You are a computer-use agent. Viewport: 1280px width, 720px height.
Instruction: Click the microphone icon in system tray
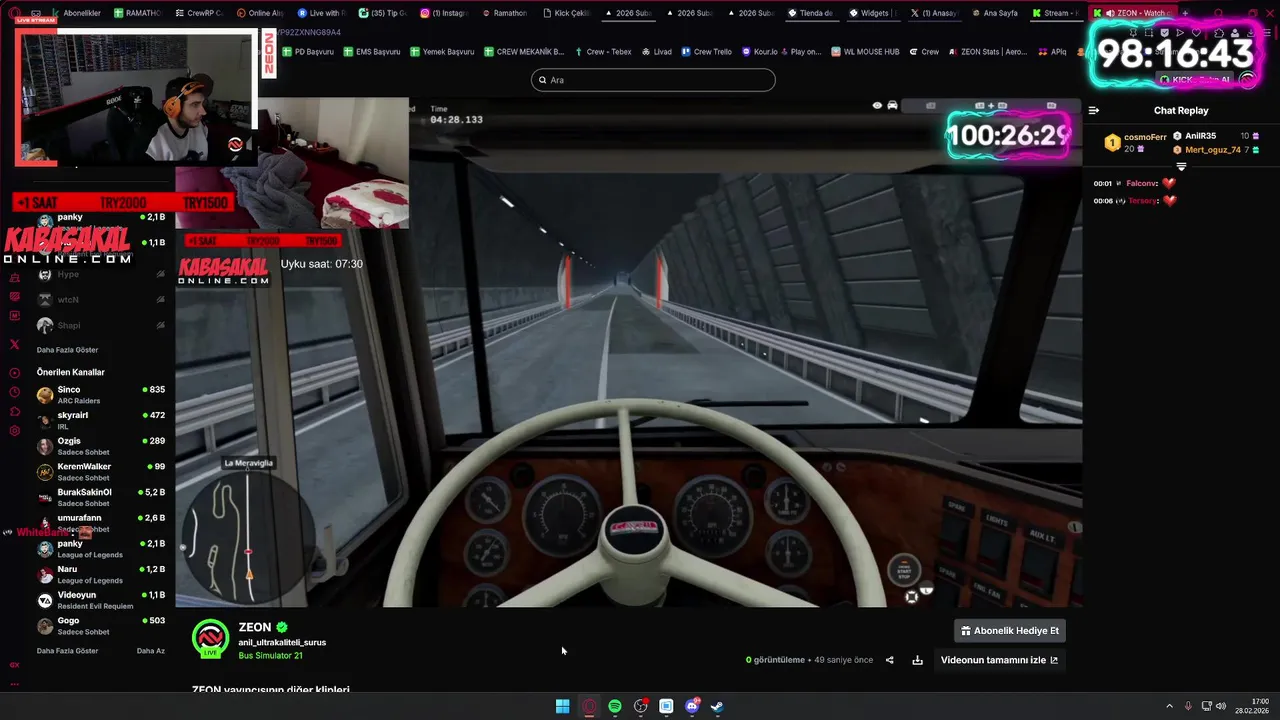tap(1188, 706)
